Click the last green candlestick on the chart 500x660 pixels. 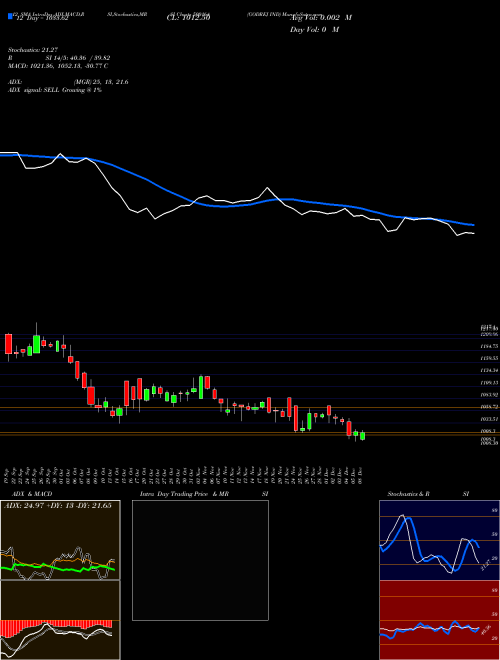(x=362, y=435)
